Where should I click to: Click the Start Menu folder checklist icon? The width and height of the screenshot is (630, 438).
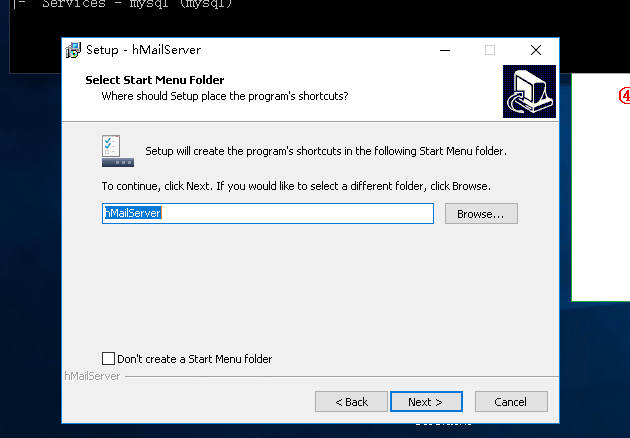(x=118, y=151)
